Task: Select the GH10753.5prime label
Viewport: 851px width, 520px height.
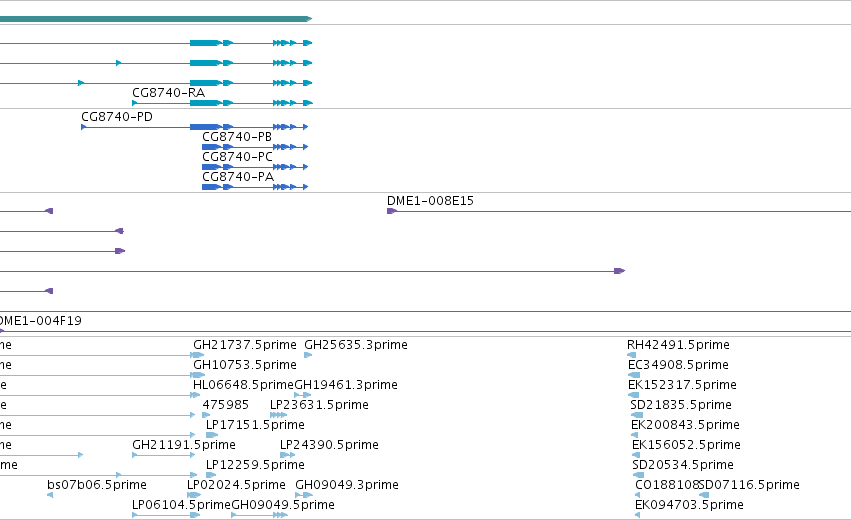Action: pos(245,365)
